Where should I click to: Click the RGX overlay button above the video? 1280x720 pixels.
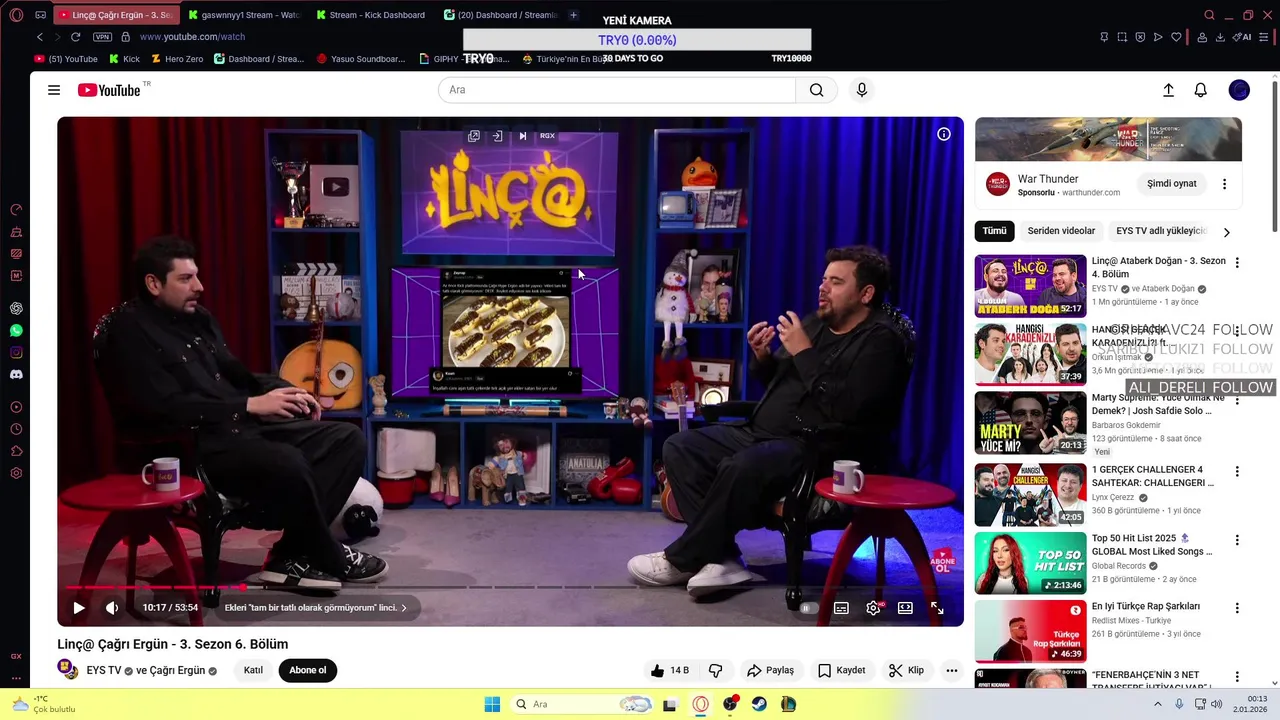[547, 136]
